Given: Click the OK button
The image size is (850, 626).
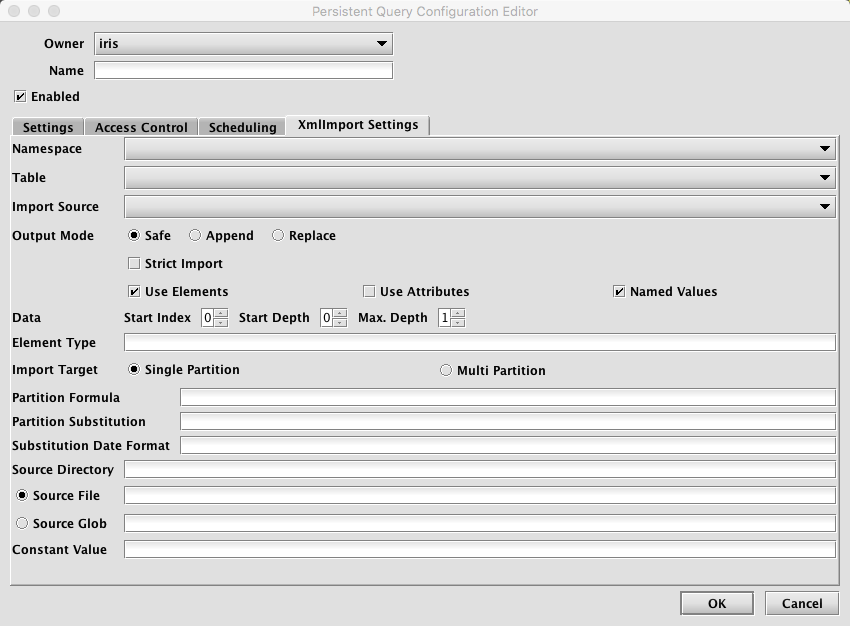Looking at the screenshot, I should [716, 603].
